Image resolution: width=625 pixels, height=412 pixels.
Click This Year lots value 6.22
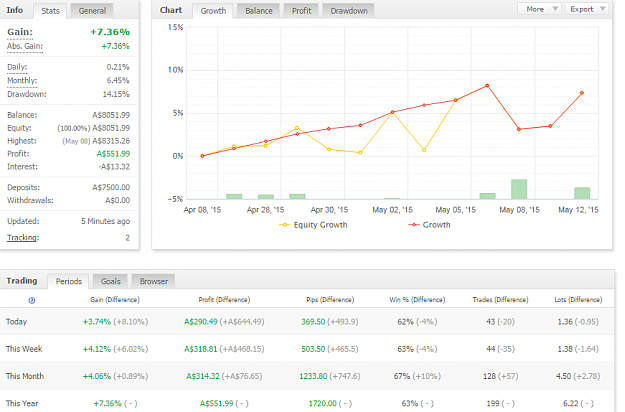pyautogui.click(x=570, y=403)
